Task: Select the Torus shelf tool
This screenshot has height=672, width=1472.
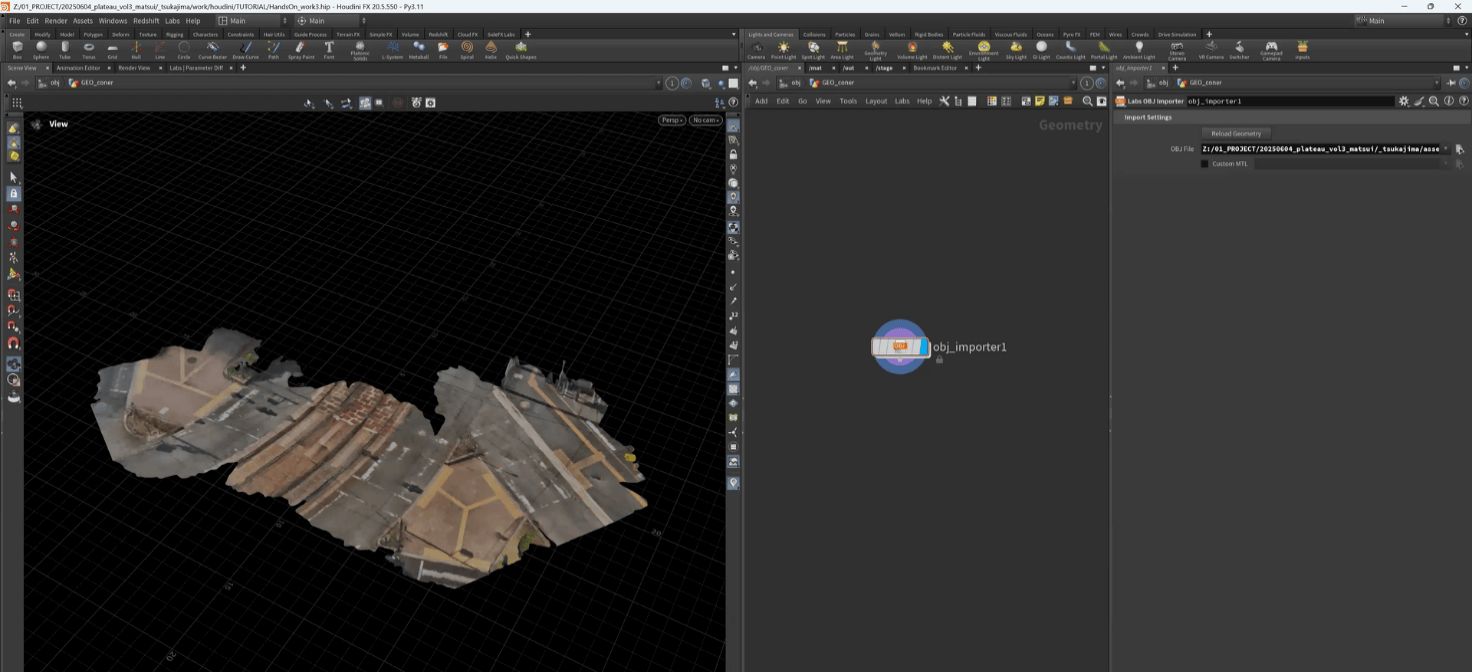Action: tap(89, 49)
